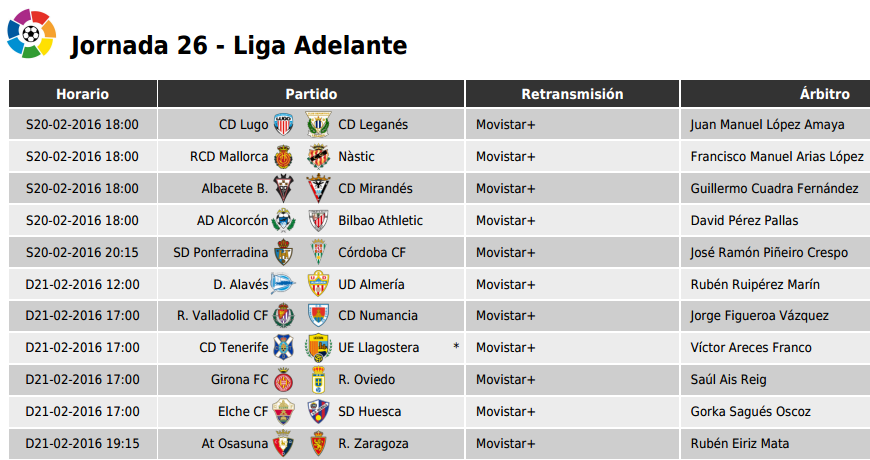Screen dimensions: 870x460
Task: Click the CD Tenerife crest
Action: click(284, 347)
